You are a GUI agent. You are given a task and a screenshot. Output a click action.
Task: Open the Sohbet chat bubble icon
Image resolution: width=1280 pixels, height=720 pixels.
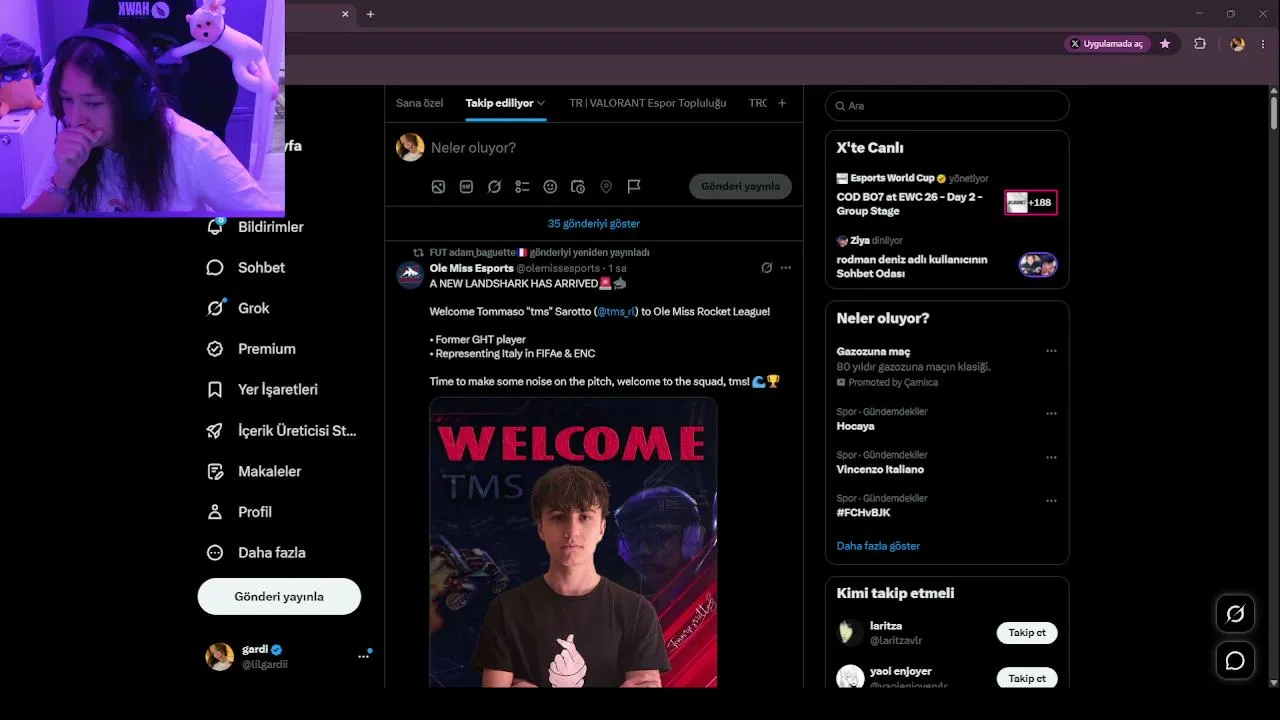pyautogui.click(x=215, y=268)
